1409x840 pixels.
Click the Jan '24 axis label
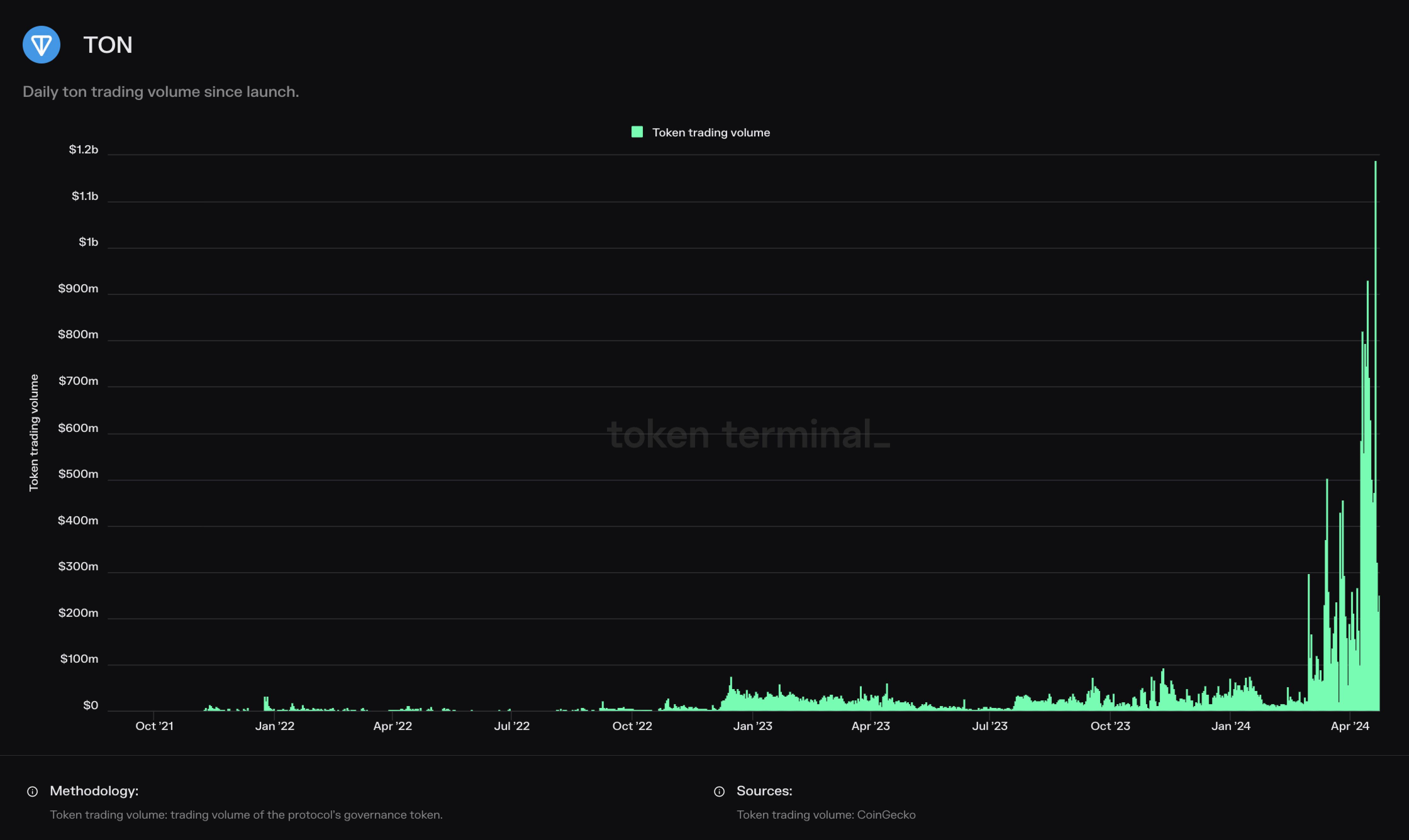(1231, 726)
